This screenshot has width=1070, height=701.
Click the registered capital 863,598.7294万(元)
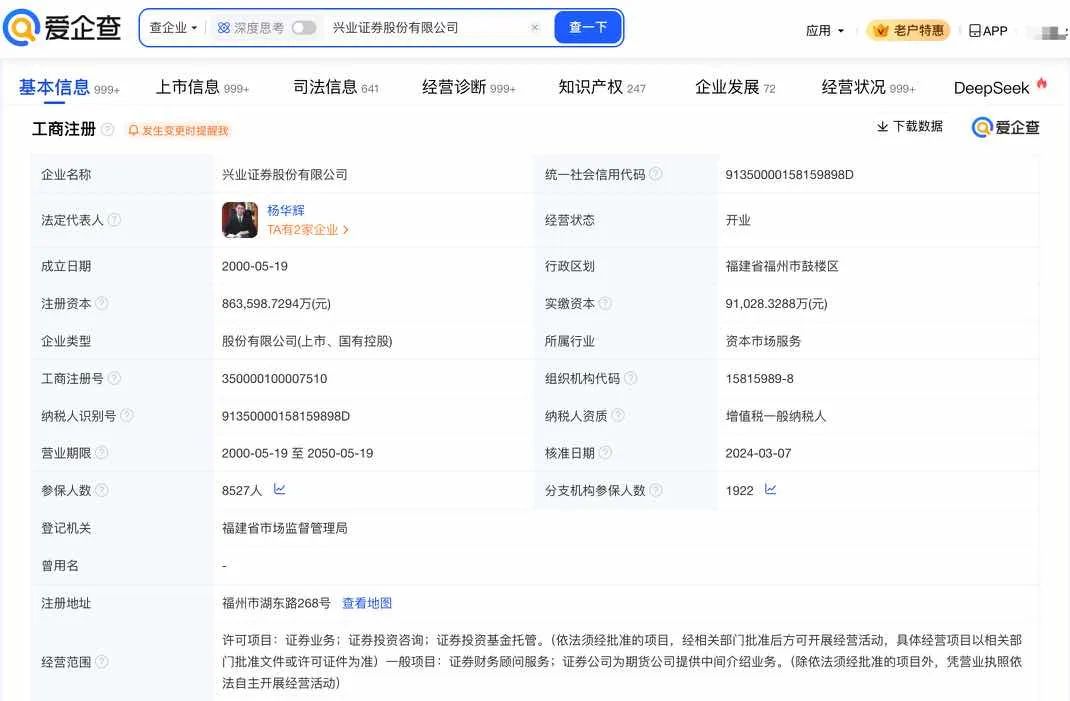point(276,304)
